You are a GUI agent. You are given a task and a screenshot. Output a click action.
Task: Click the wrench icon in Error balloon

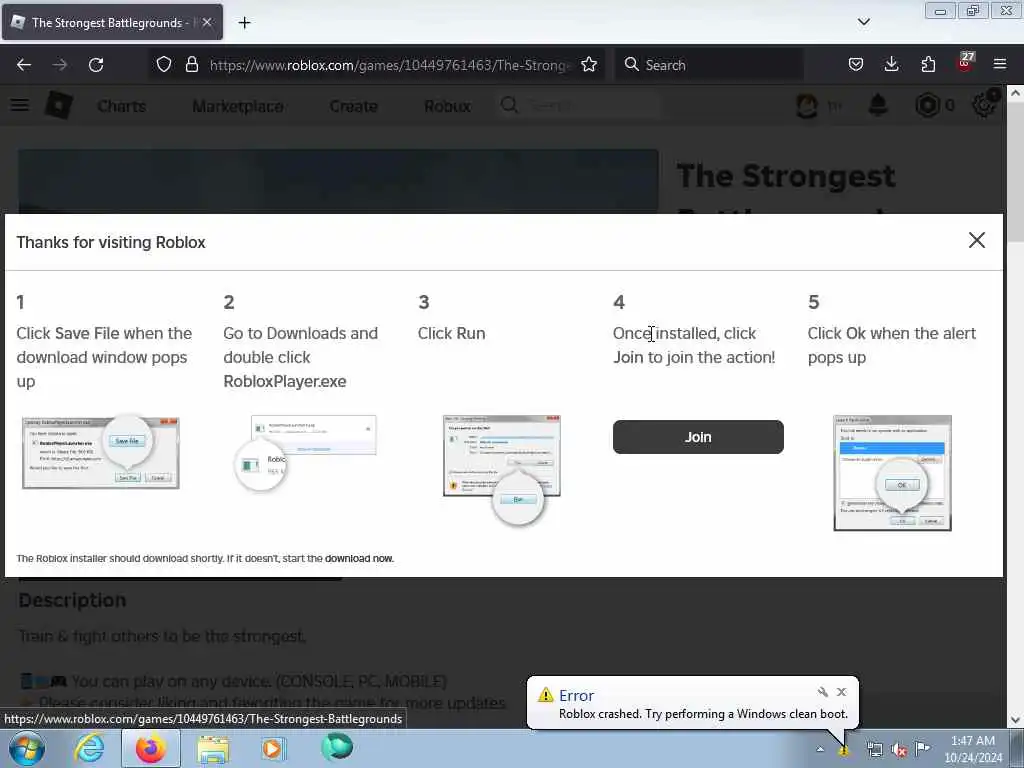click(823, 692)
